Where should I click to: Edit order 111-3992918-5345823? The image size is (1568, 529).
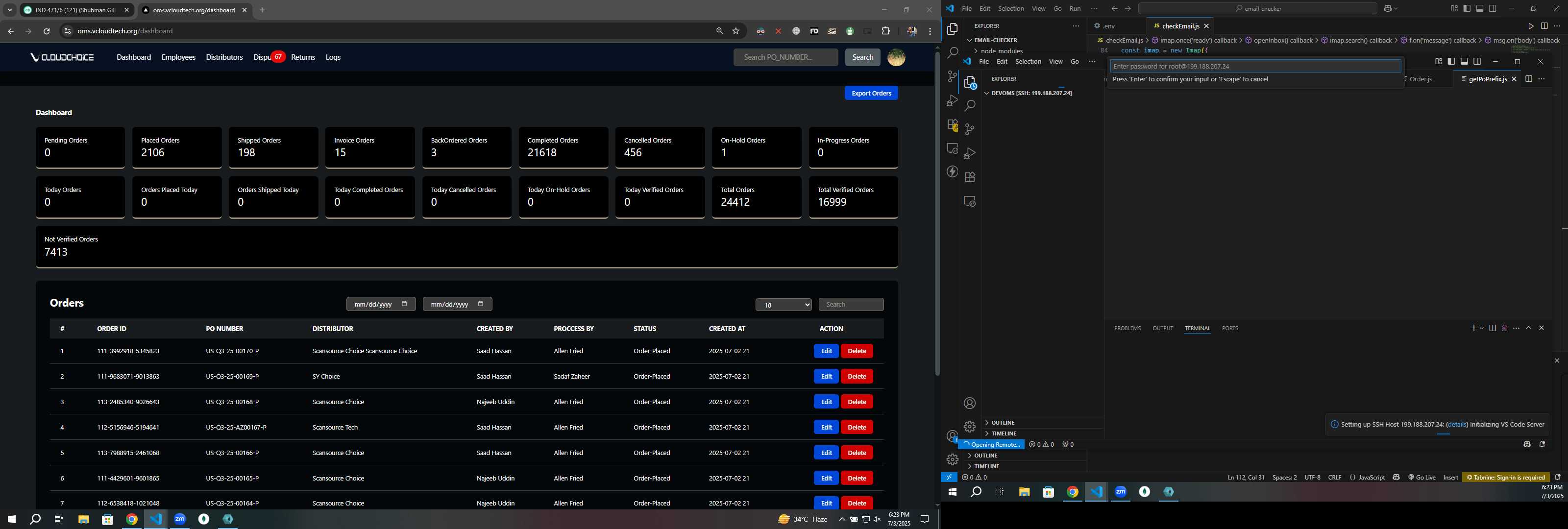[x=826, y=351]
